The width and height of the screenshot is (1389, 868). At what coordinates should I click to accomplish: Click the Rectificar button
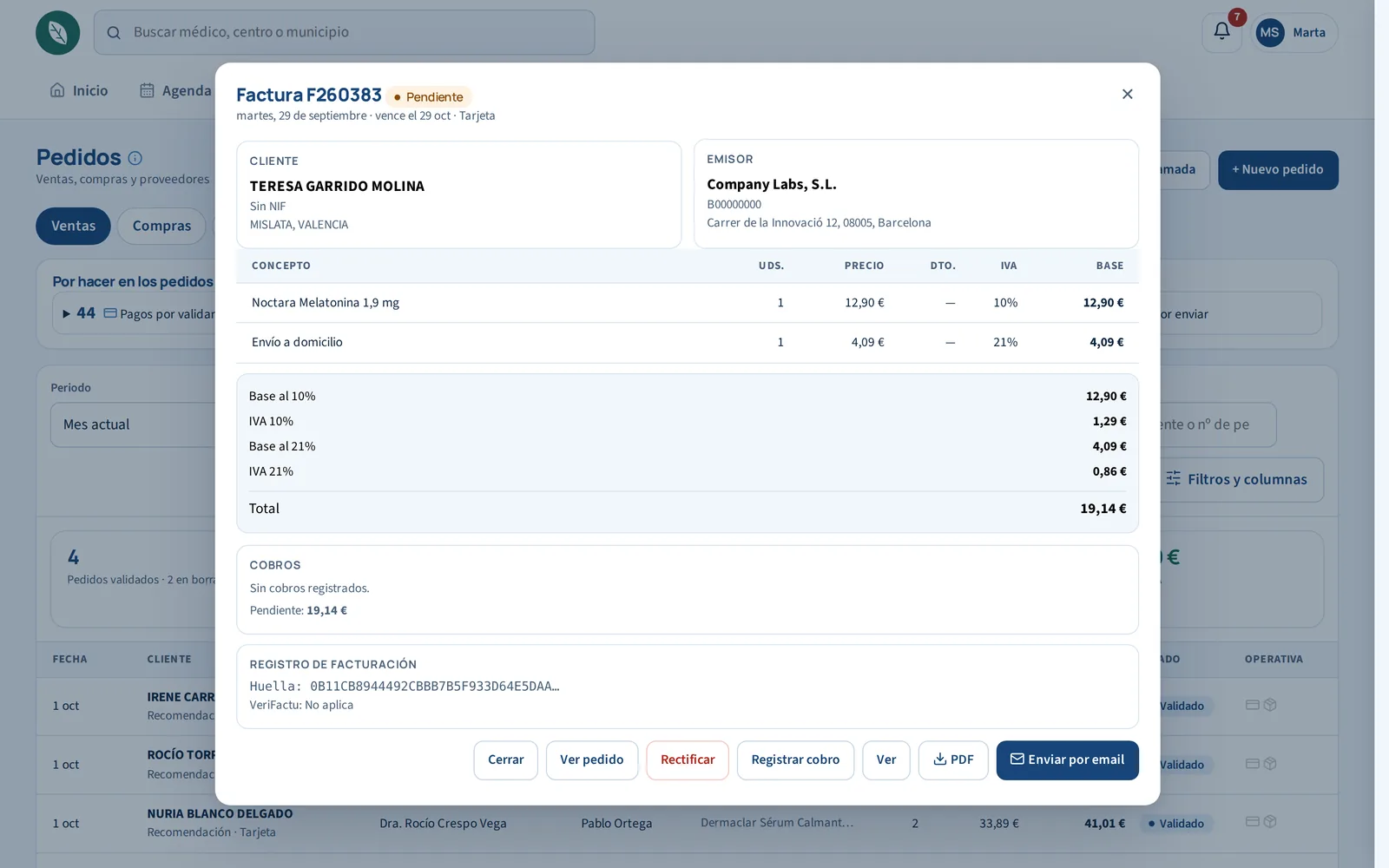(688, 759)
